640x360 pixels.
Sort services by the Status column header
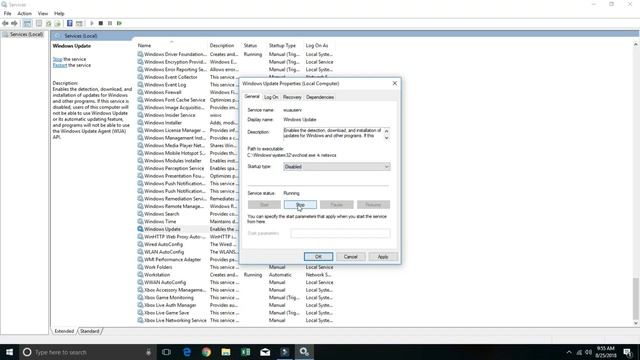(250, 45)
